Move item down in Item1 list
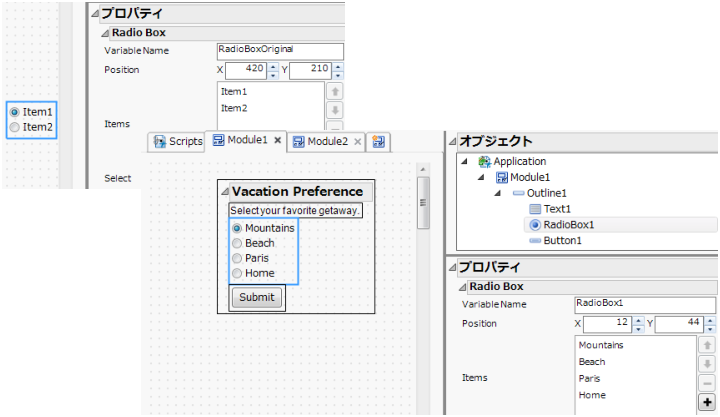Image resolution: width=720 pixels, height=417 pixels. pos(335,110)
